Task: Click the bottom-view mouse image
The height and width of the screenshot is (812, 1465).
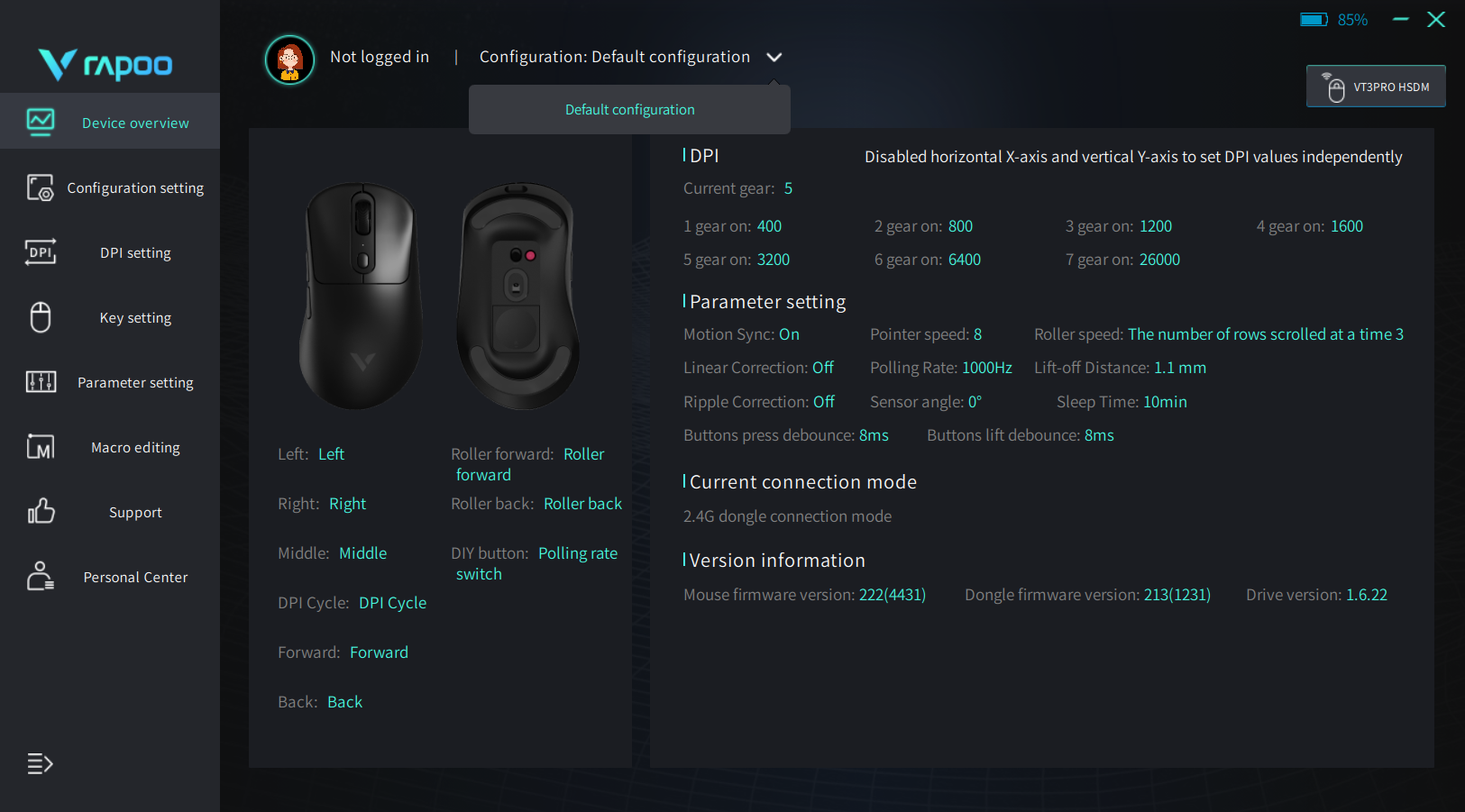Action: [x=517, y=296]
